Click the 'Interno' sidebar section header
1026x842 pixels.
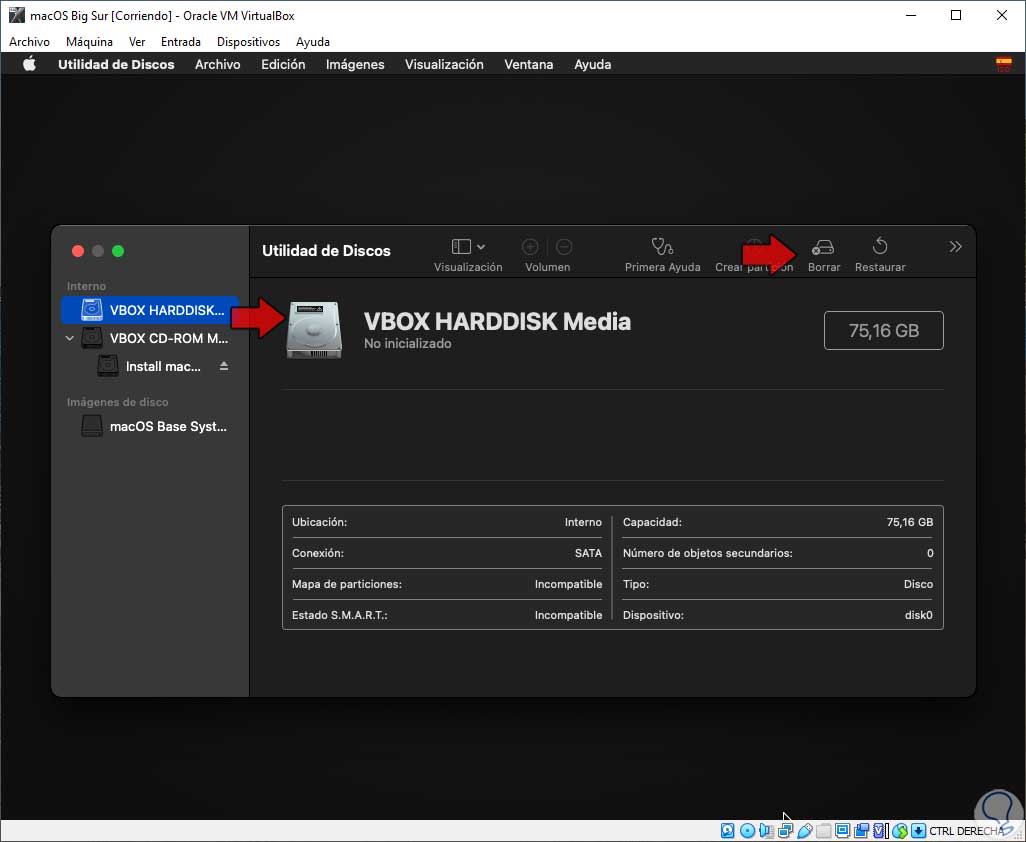click(x=86, y=286)
